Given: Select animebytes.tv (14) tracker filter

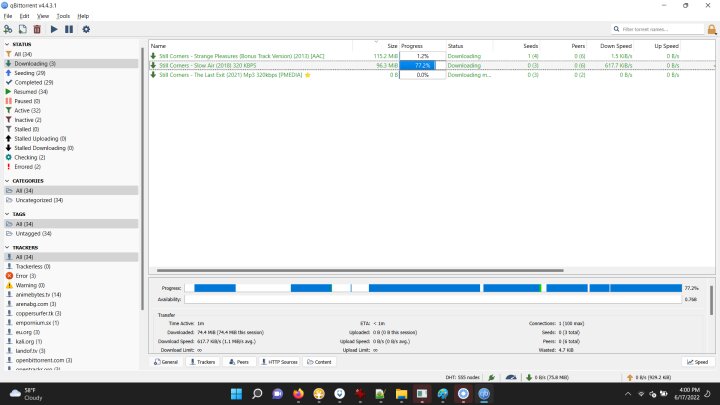Looking at the screenshot, I should pyautogui.click(x=71, y=295).
